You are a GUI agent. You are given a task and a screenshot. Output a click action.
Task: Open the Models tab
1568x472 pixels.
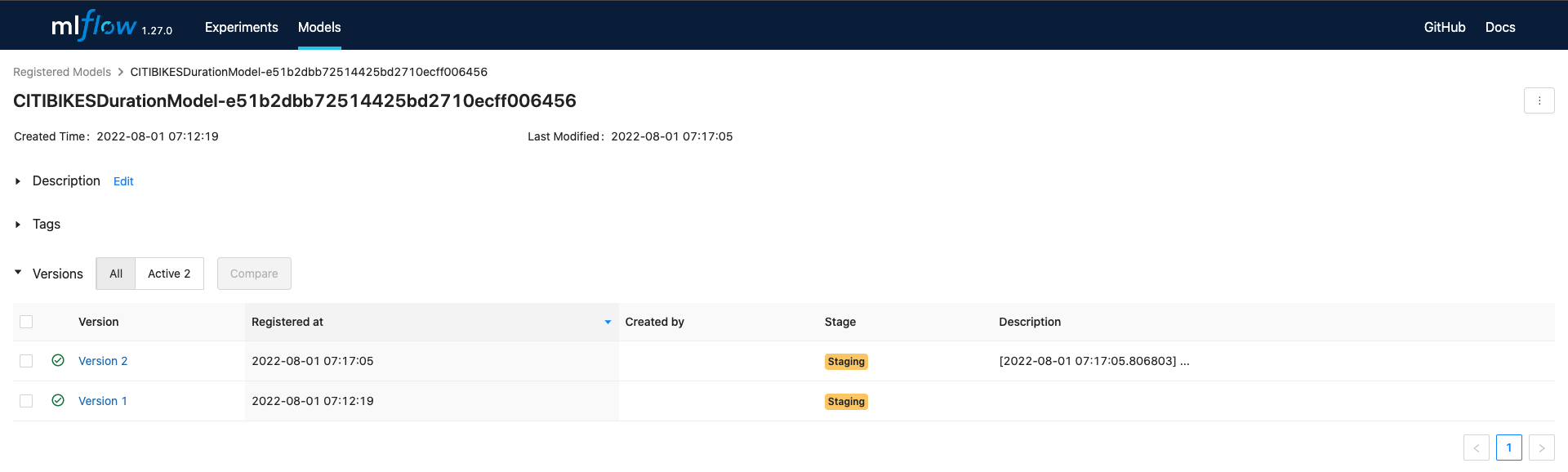tap(319, 27)
